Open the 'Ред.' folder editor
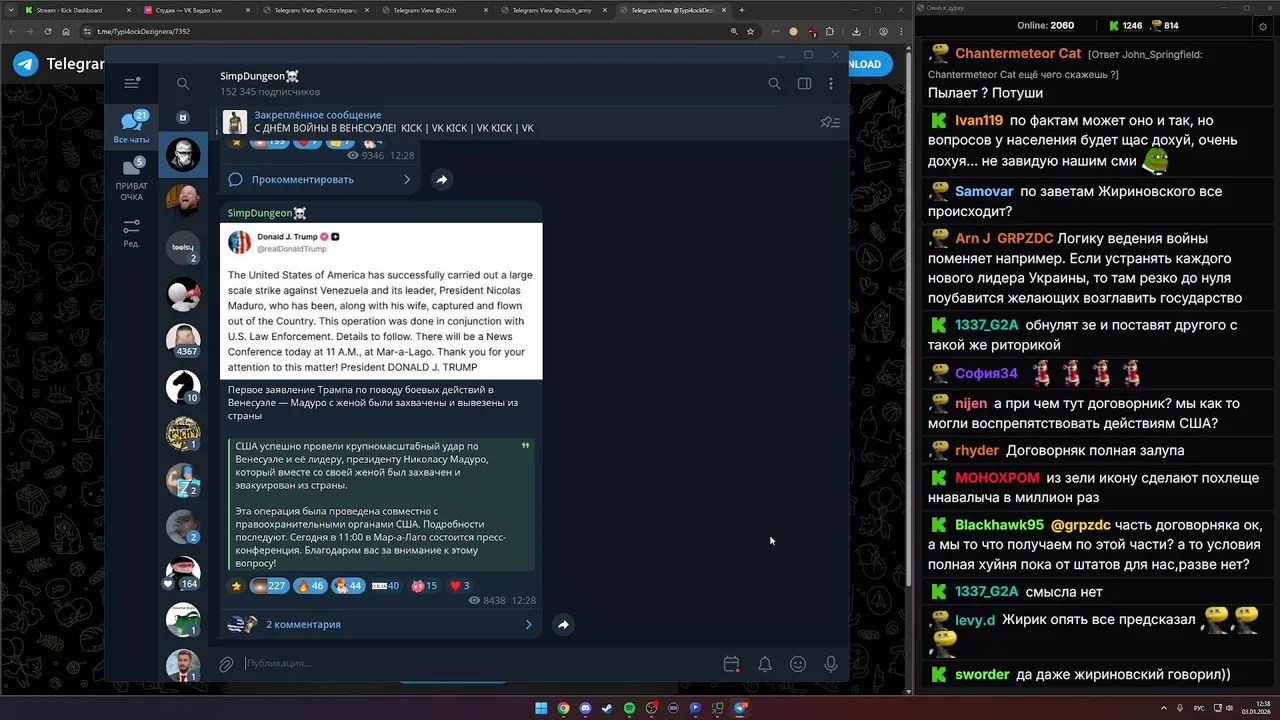Image resolution: width=1280 pixels, height=720 pixels. [131, 233]
